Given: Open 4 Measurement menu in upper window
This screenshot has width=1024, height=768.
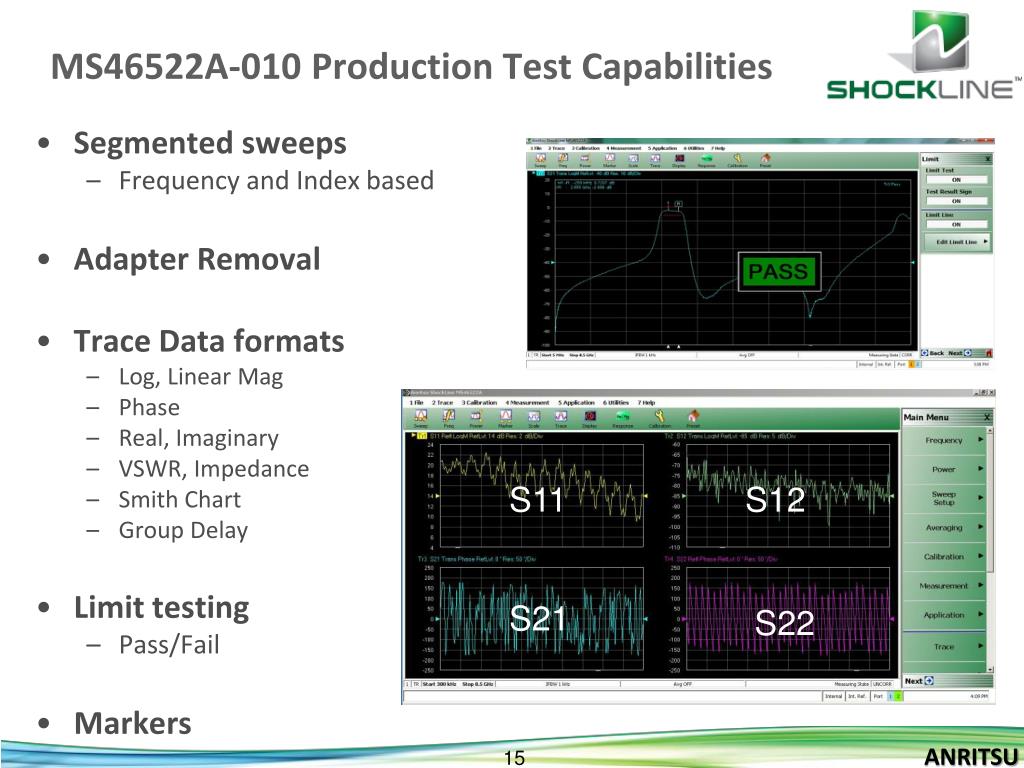Looking at the screenshot, I should (624, 148).
